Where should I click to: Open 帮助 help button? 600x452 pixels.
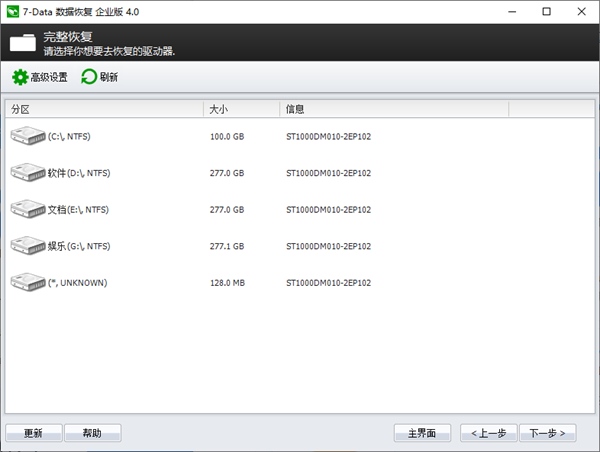(93, 433)
